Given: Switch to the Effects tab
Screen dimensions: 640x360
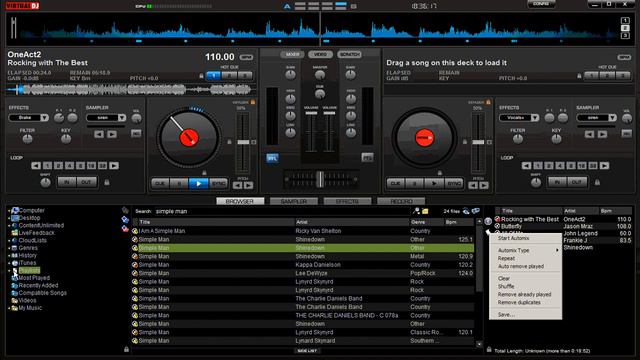Looking at the screenshot, I should click(347, 201).
